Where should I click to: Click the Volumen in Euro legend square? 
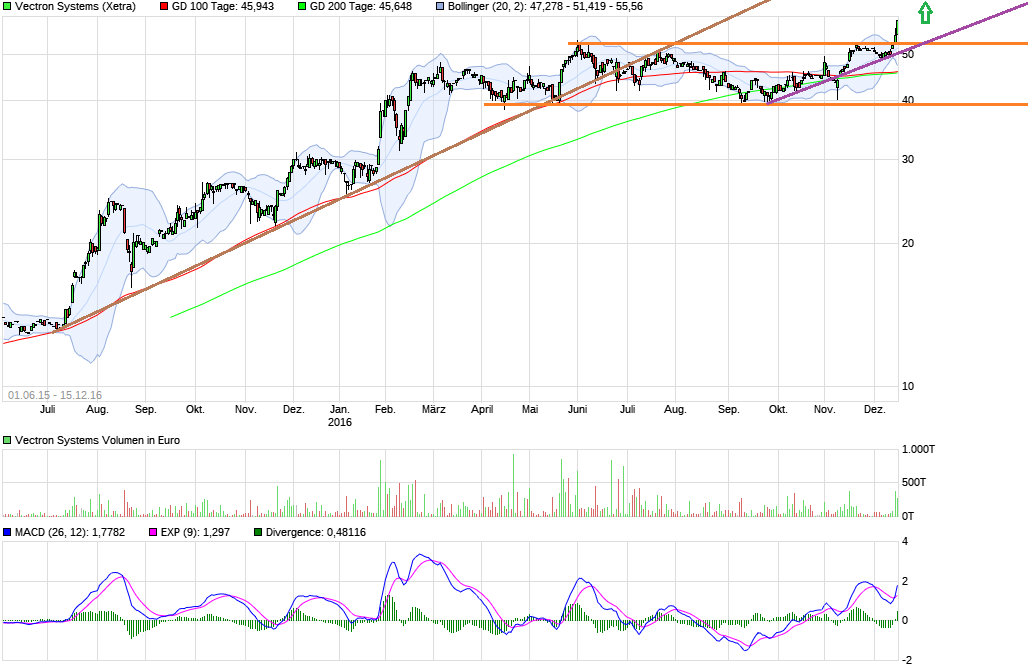(x=8, y=440)
